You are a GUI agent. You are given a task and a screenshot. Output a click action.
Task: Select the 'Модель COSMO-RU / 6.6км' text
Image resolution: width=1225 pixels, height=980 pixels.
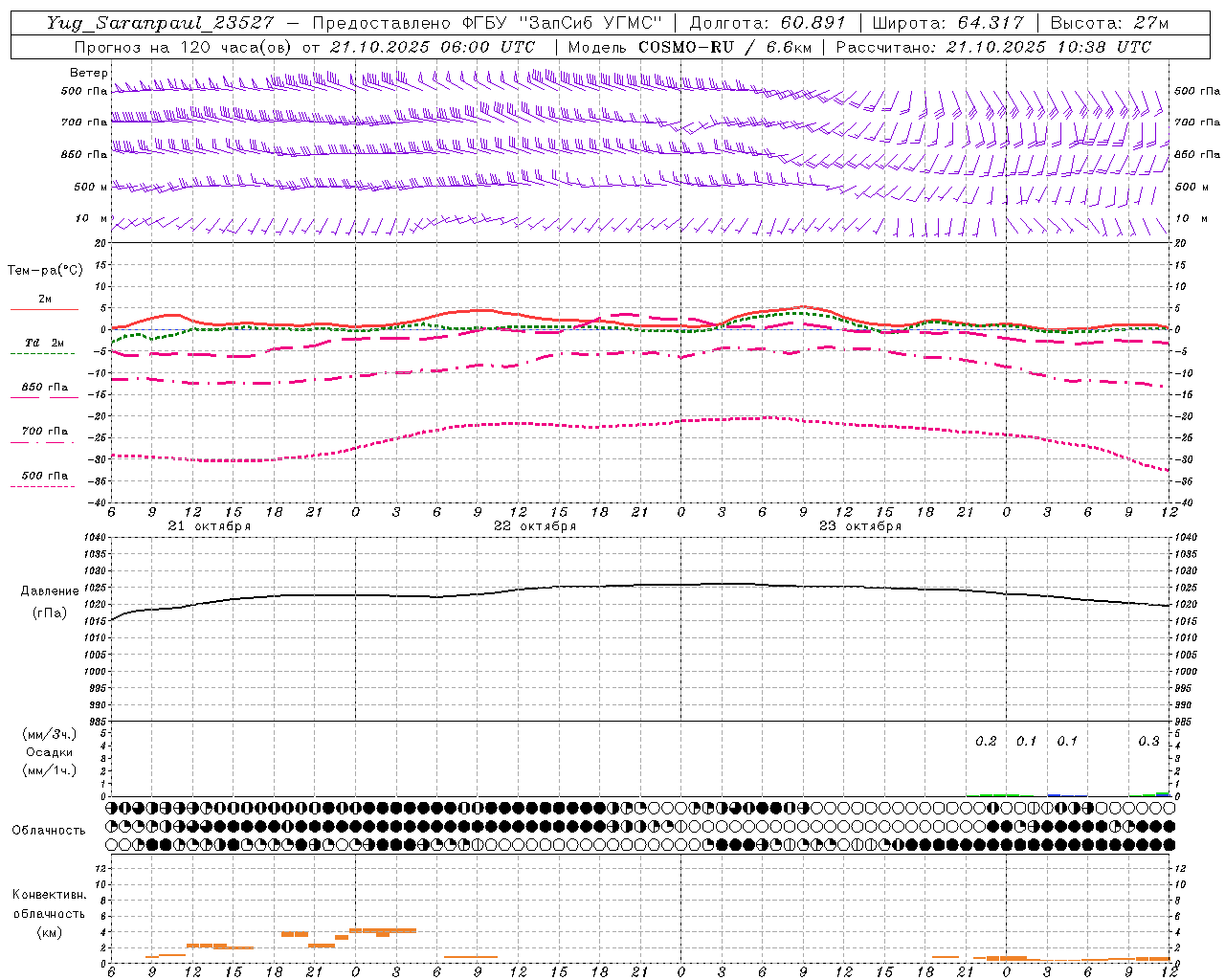click(x=689, y=47)
